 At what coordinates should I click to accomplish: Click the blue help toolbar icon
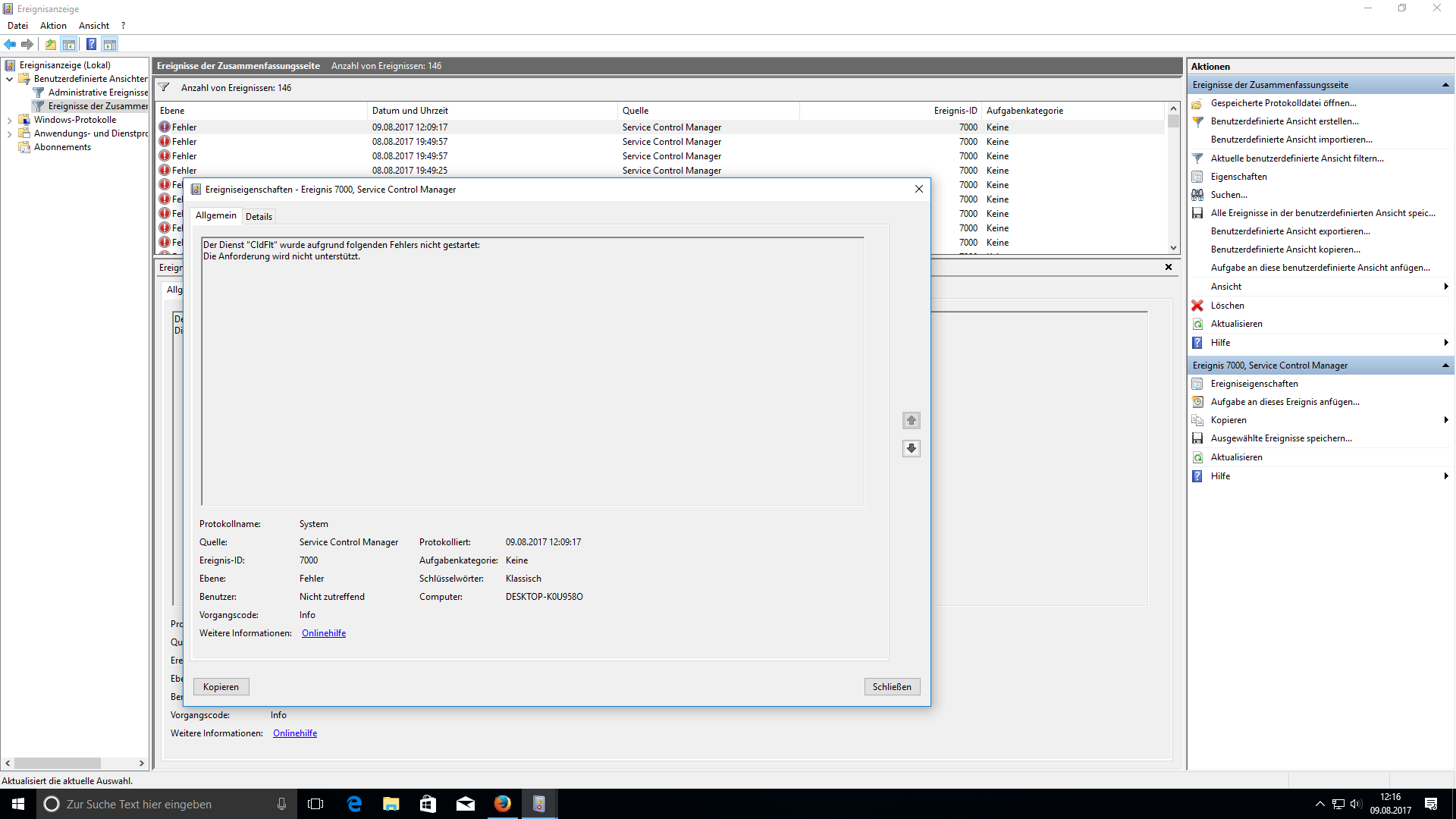91,44
